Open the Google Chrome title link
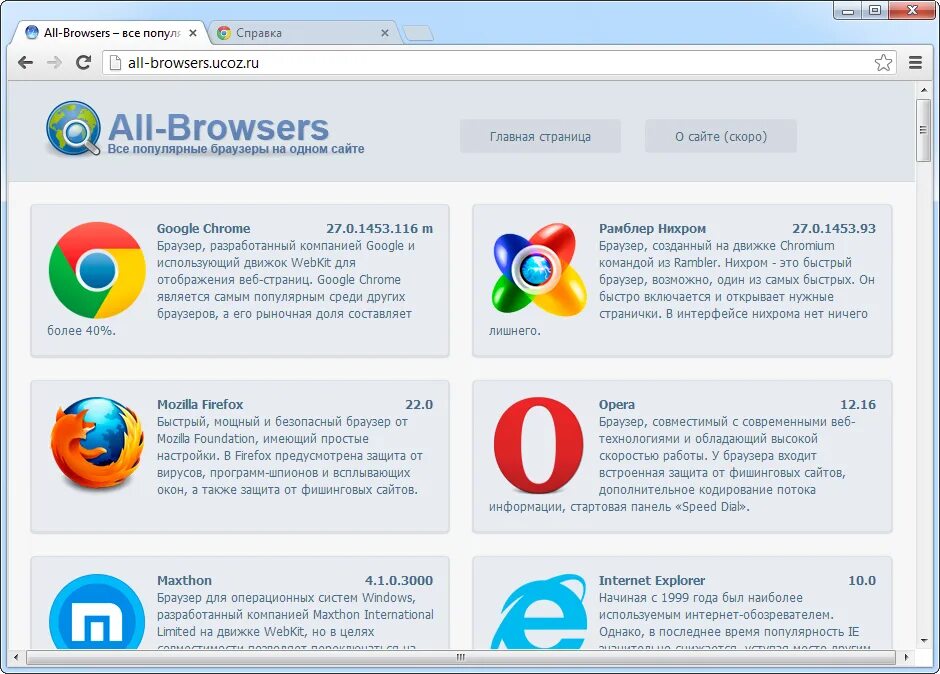Screen dimensions: 940x674 coord(203,228)
